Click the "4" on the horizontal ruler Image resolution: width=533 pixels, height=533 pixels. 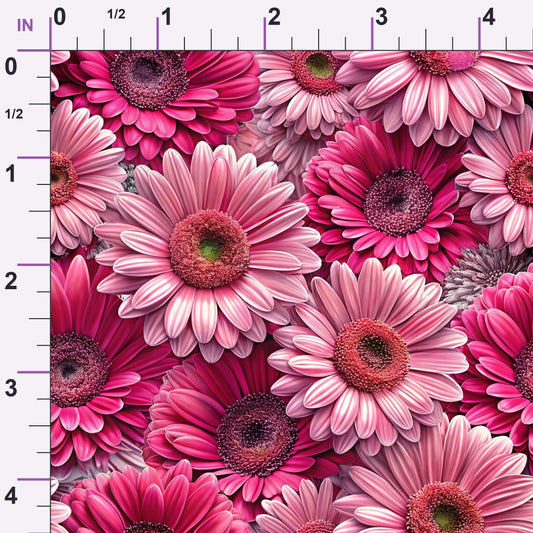489,17
